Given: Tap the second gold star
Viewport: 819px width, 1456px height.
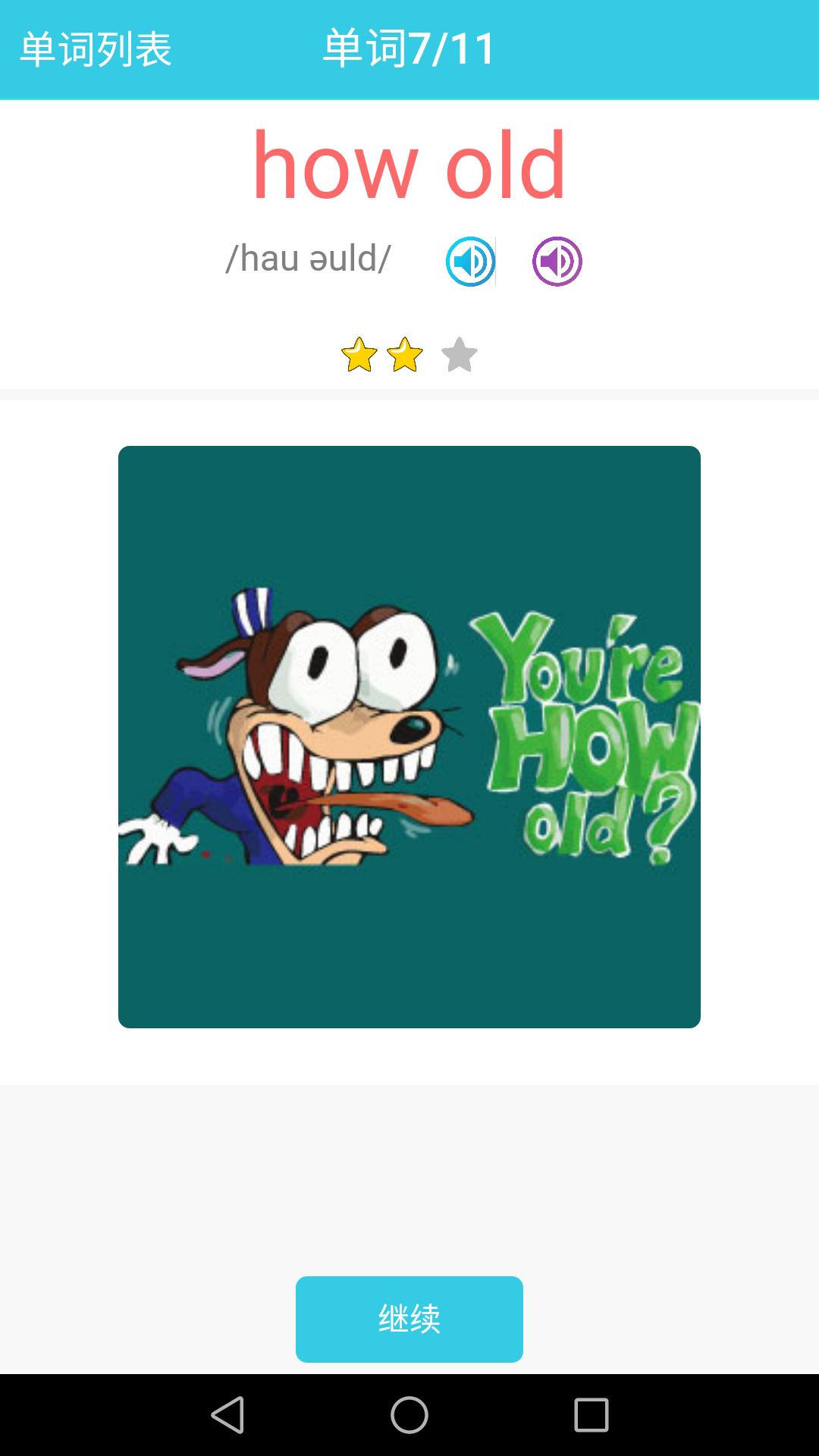Looking at the screenshot, I should (405, 355).
